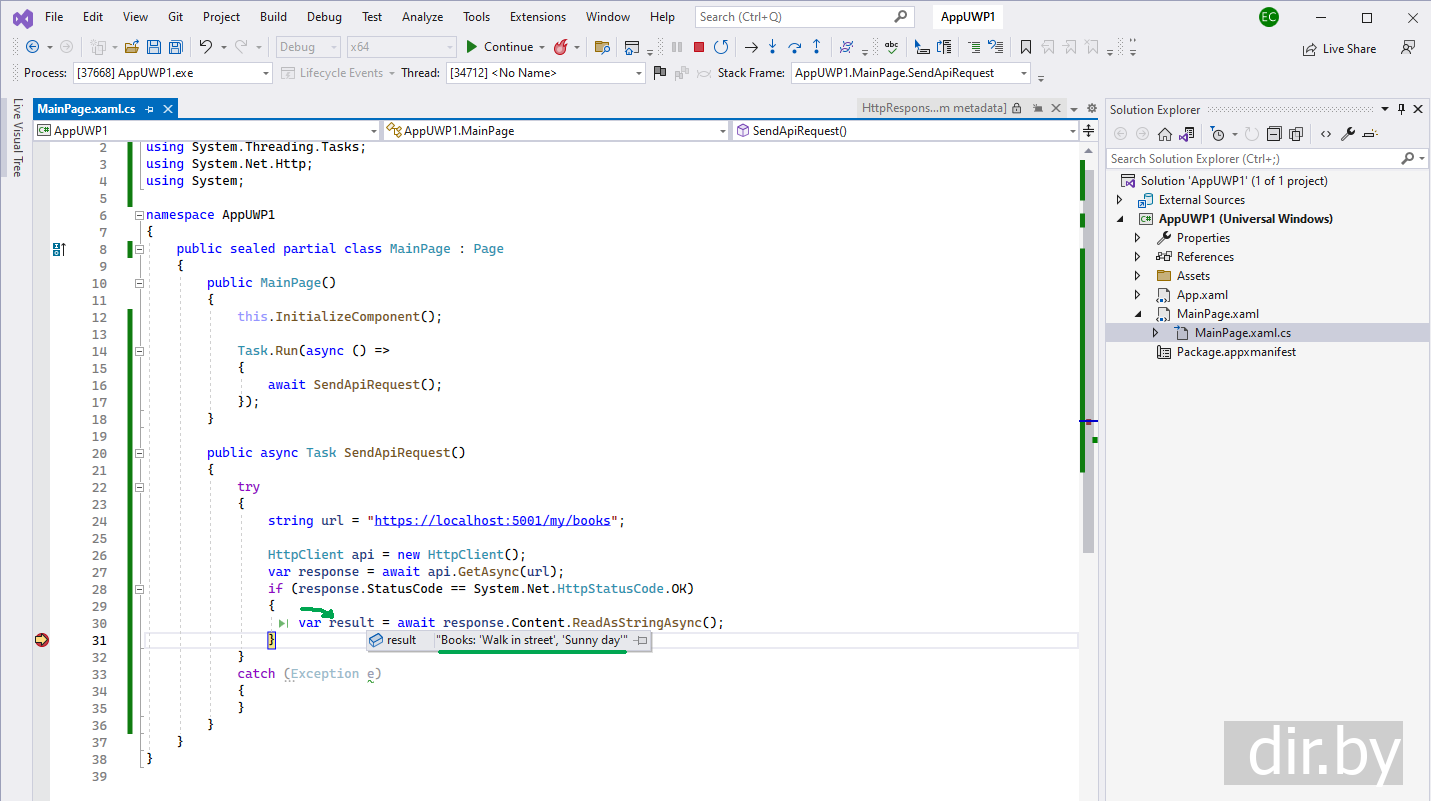Switch to the HttpResponse metadata tab

pos(933,108)
